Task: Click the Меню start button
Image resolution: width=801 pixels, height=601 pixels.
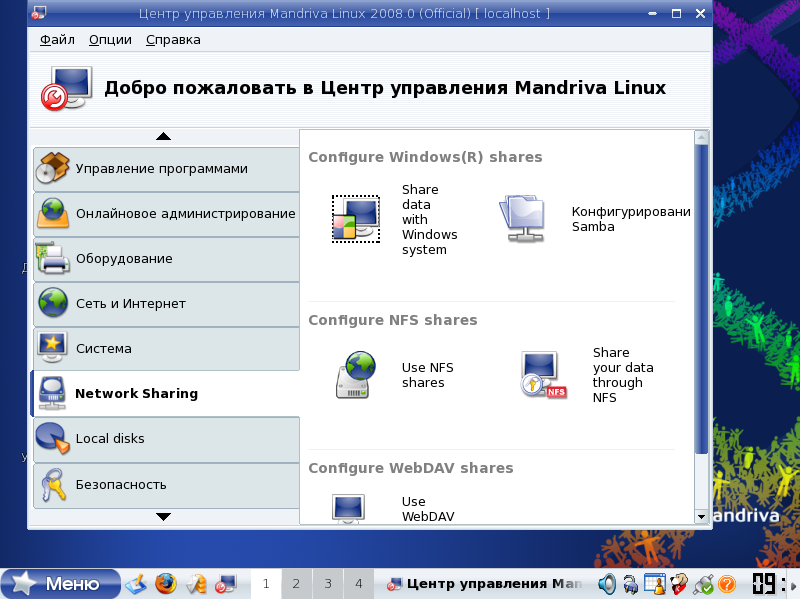Action: point(61,584)
